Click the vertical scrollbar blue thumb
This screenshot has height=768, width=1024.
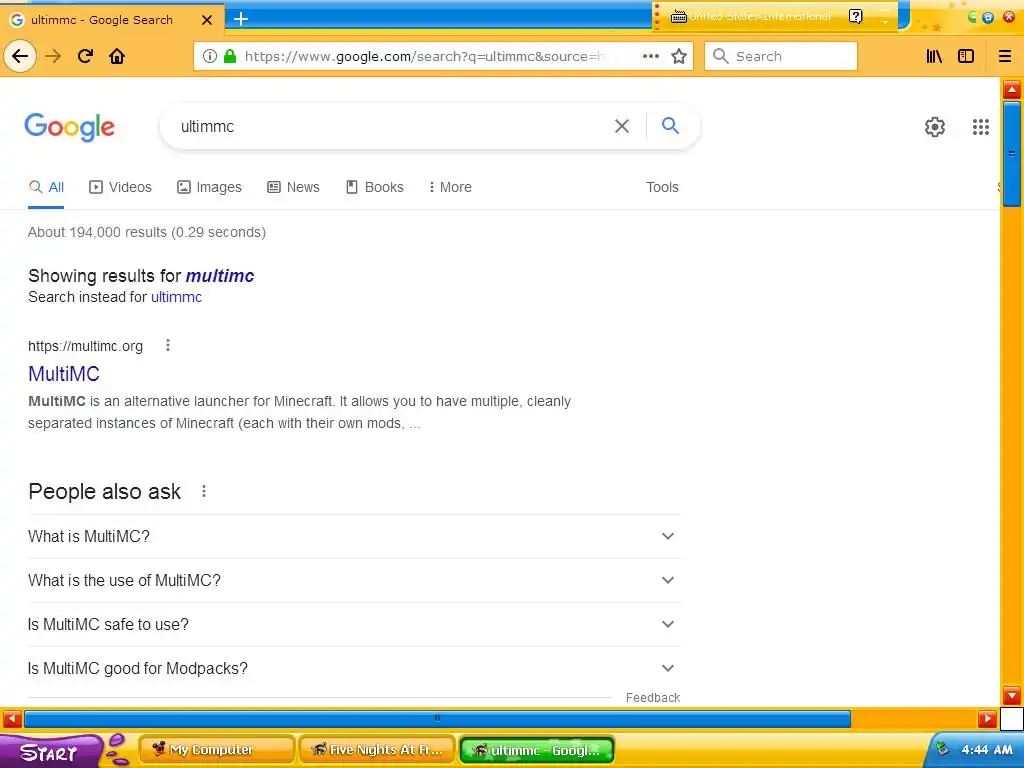1012,153
